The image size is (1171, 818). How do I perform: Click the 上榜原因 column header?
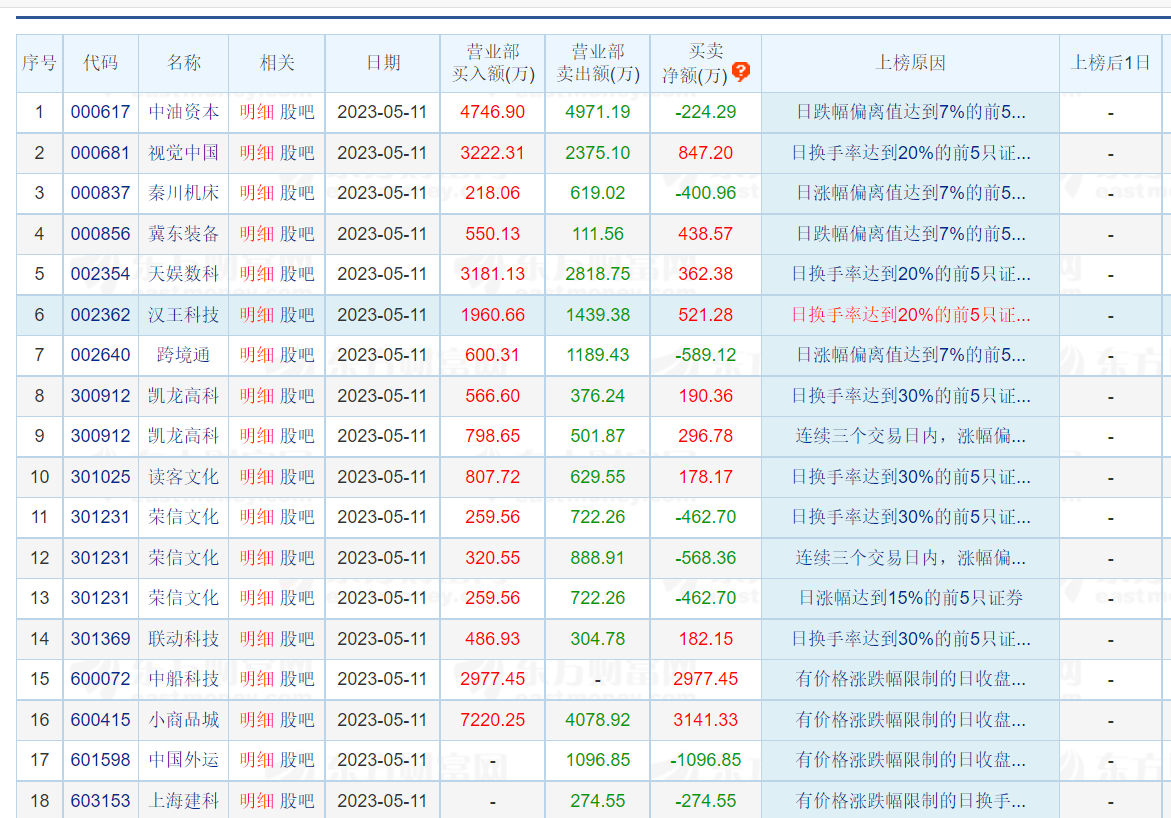(910, 63)
